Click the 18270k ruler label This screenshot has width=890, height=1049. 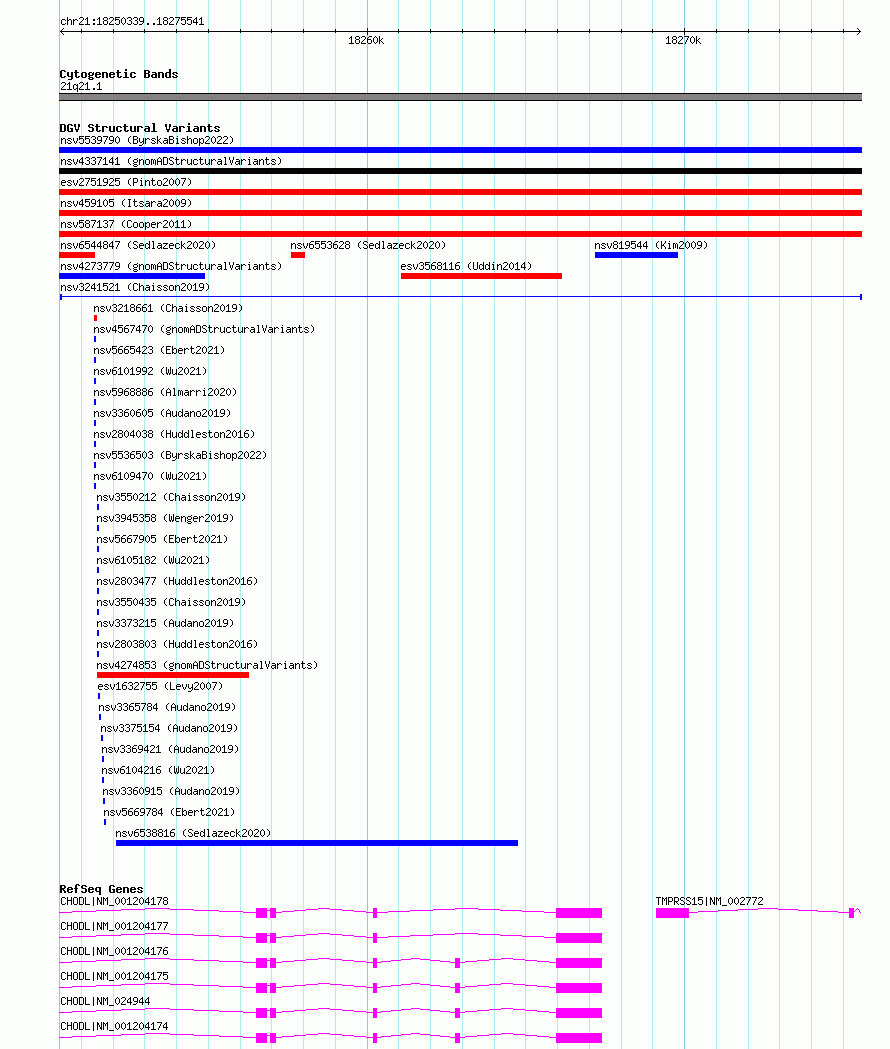coord(683,41)
